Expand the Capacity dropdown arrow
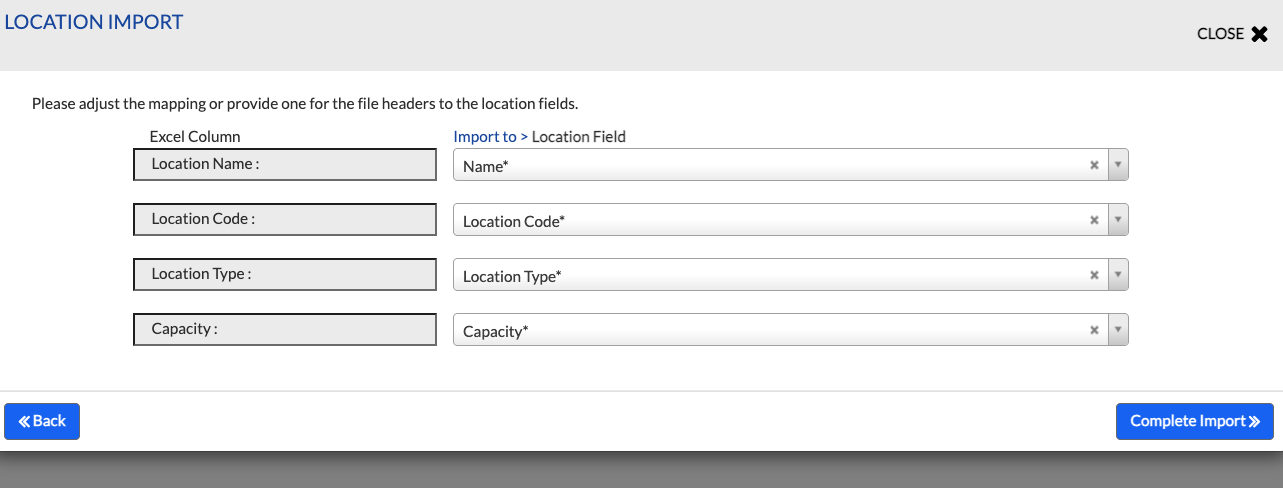 (1118, 331)
